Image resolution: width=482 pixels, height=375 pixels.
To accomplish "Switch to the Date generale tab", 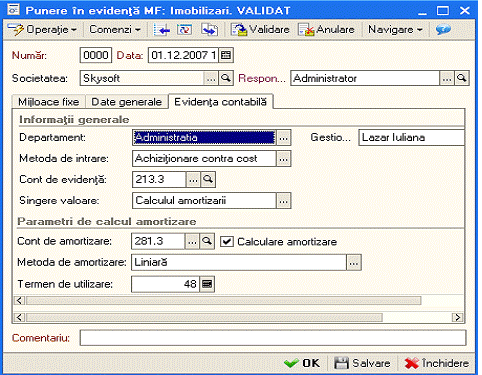I will pyautogui.click(x=127, y=102).
